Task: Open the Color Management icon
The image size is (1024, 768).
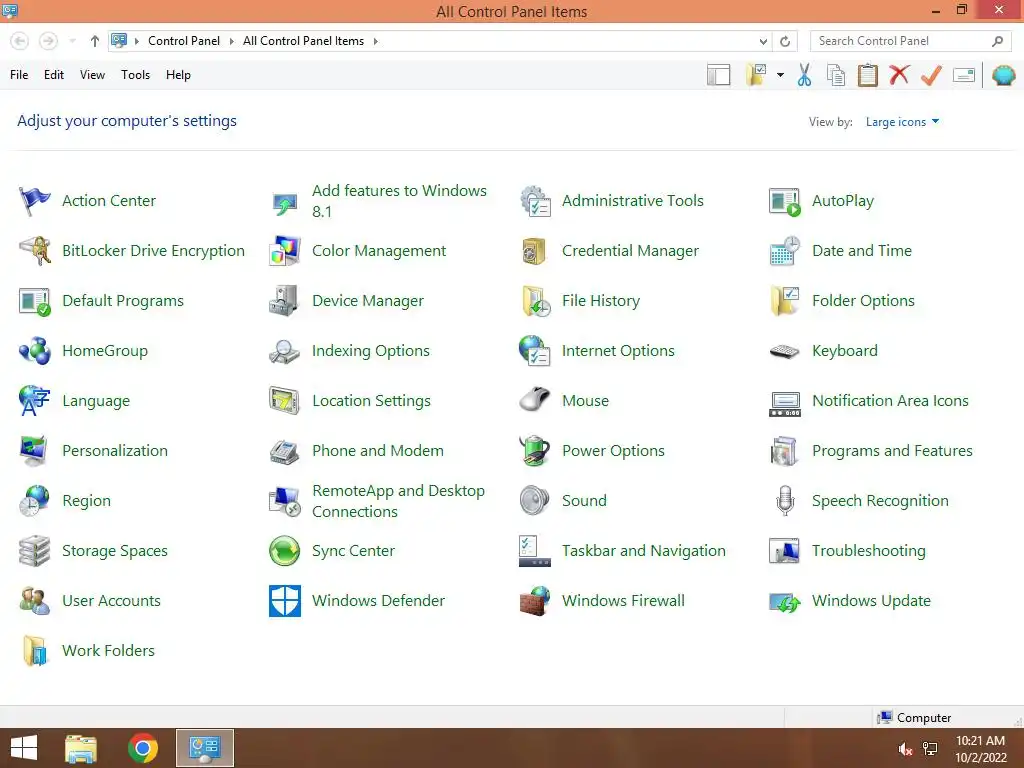Action: 285,251
